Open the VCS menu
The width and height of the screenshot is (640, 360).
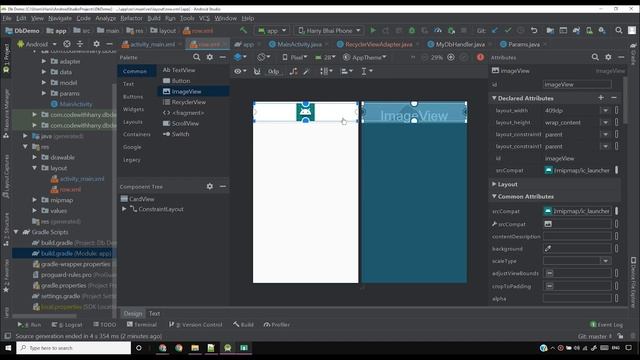tap(204, 18)
